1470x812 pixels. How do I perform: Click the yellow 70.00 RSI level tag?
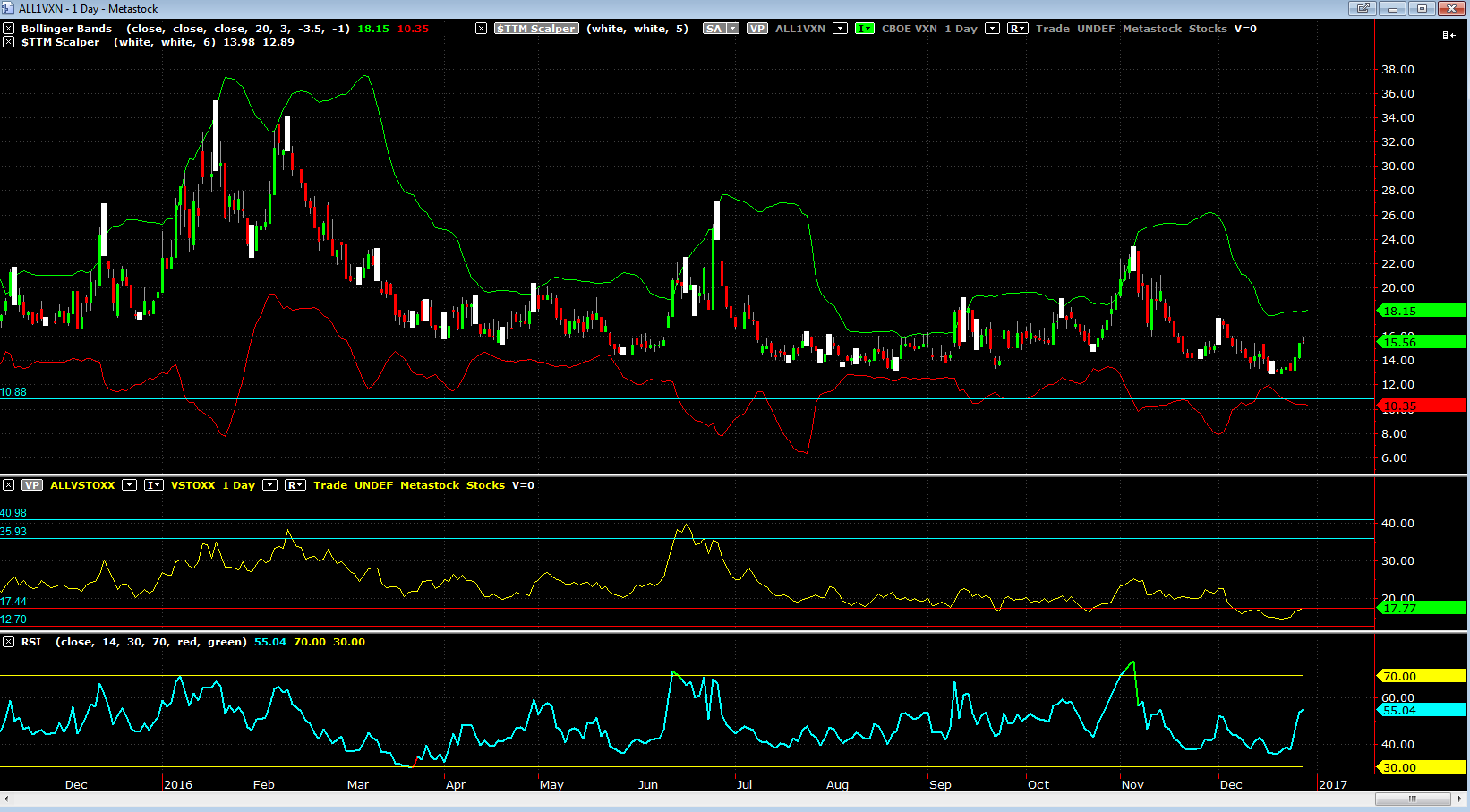pyautogui.click(x=1420, y=676)
